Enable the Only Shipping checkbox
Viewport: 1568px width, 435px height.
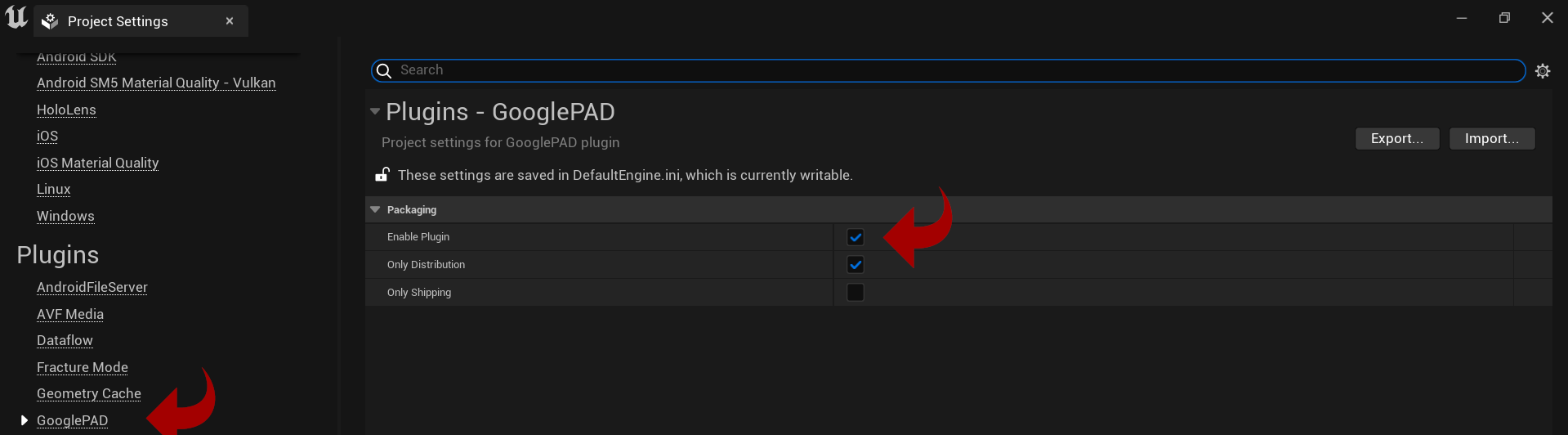click(x=855, y=293)
